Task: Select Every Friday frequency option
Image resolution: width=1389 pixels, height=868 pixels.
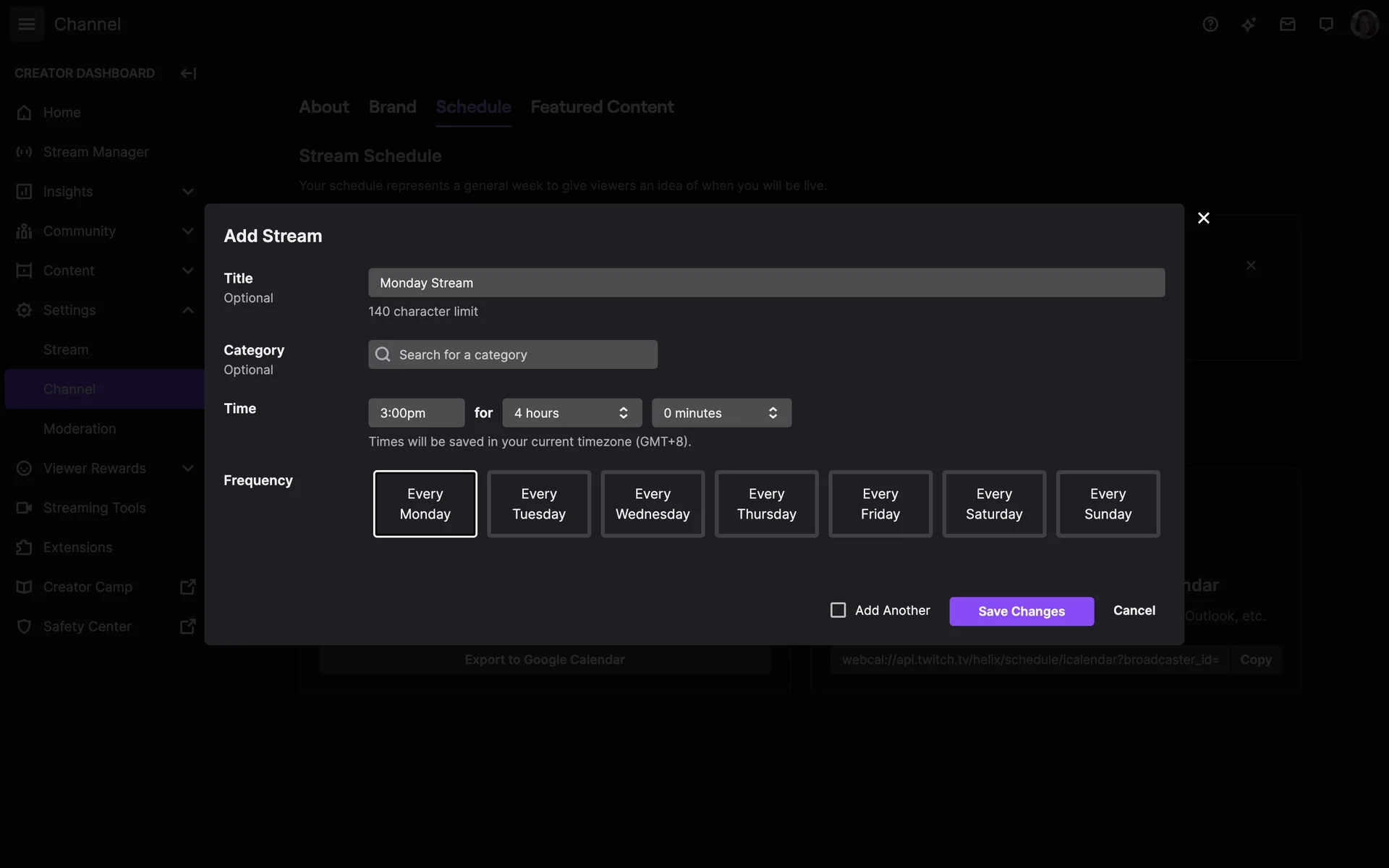Action: click(x=880, y=504)
